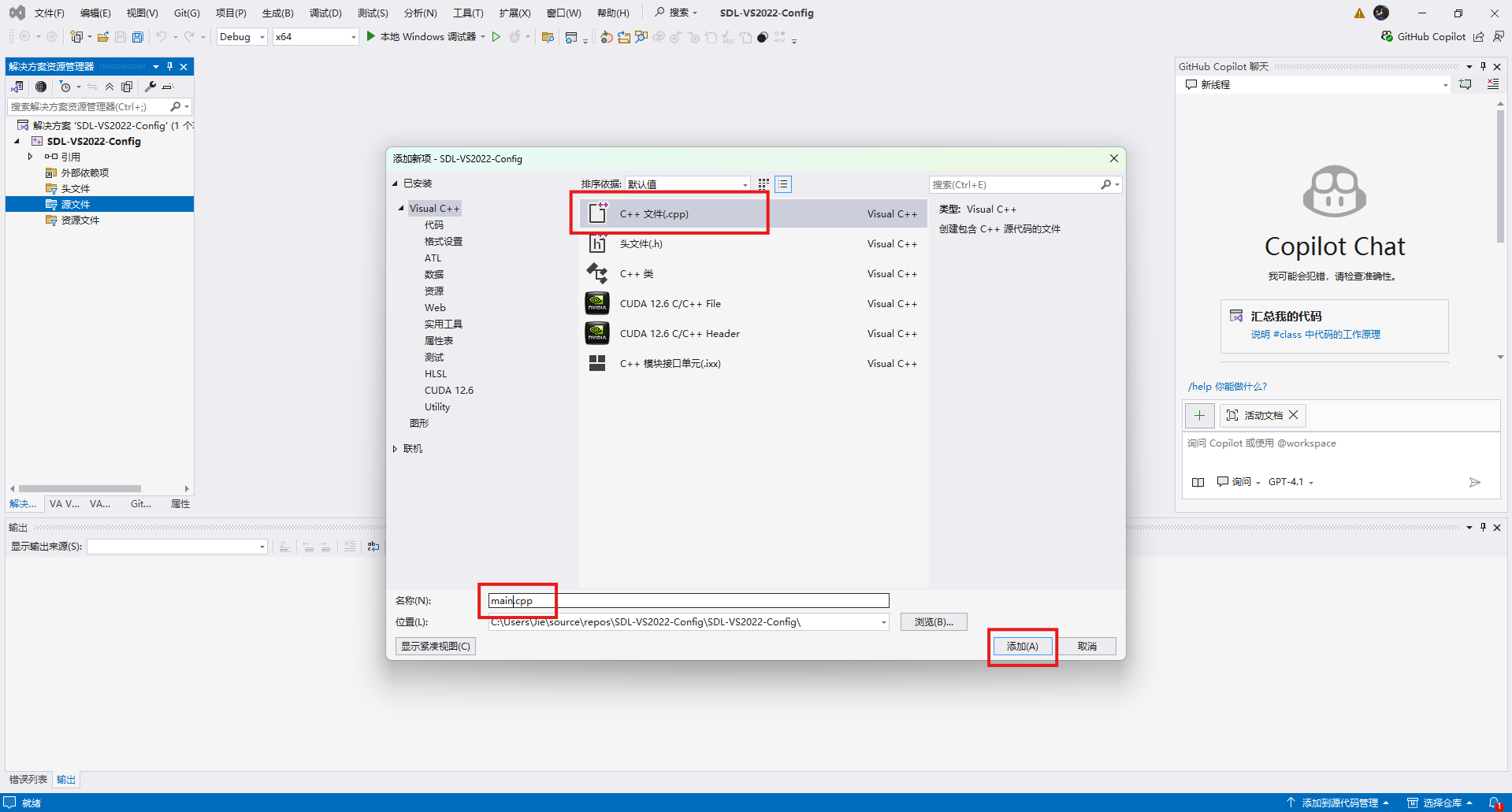Open the 工具(T) menu

coord(468,13)
